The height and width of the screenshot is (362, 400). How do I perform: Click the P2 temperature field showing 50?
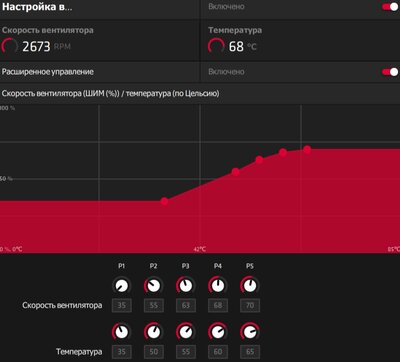[154, 352]
